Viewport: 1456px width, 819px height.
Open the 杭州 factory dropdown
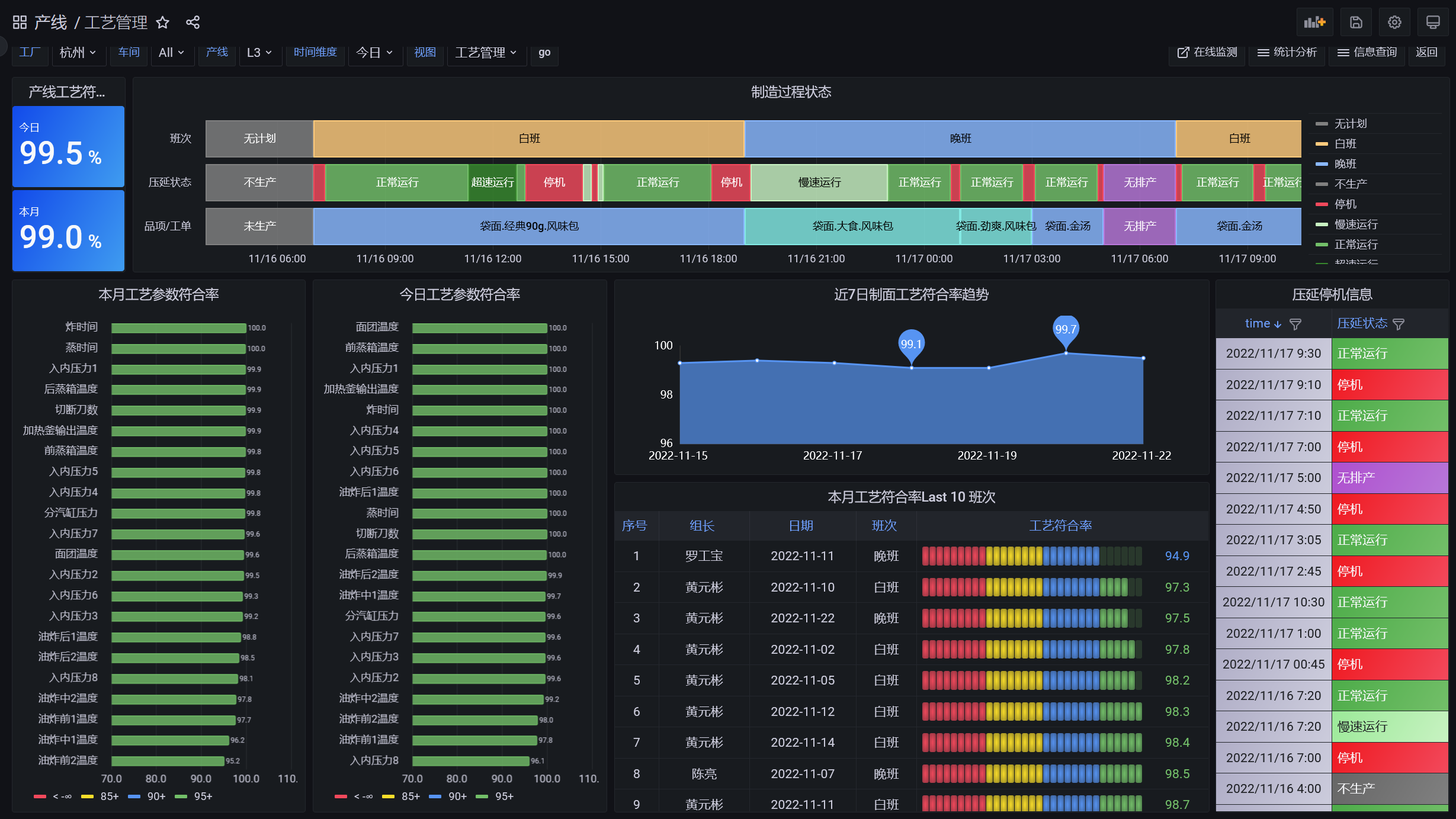79,53
